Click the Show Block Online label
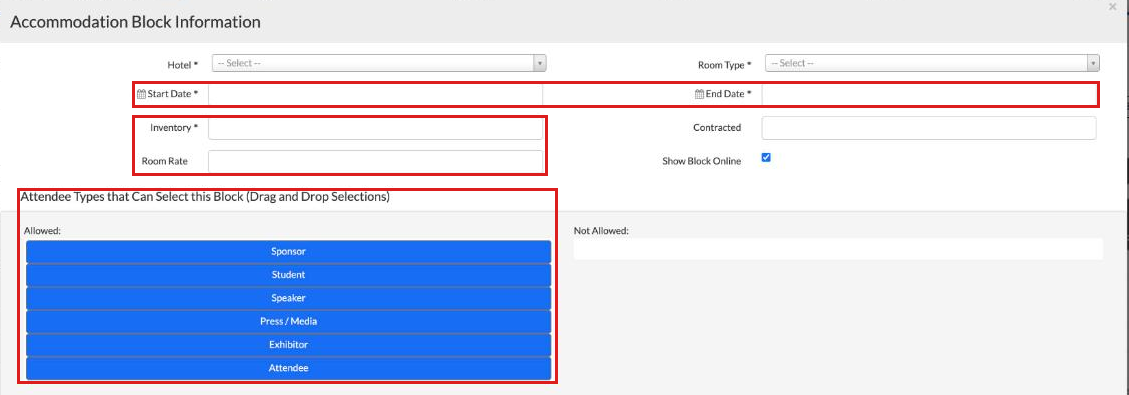This screenshot has width=1129, height=395. click(701, 161)
